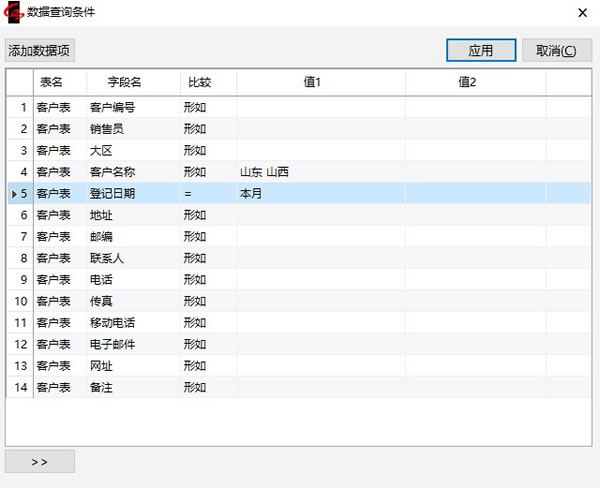Select the 值2 column header
This screenshot has height=488, width=600.
(467, 82)
